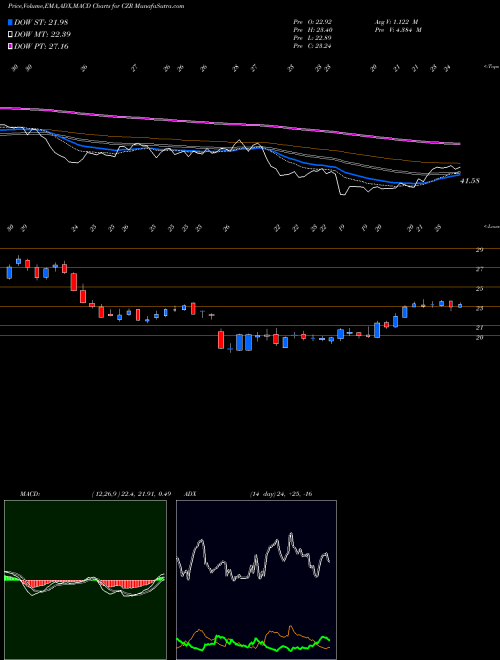The height and width of the screenshot is (660, 500).
Task: Click the 21 price axis label
Action: [479, 327]
